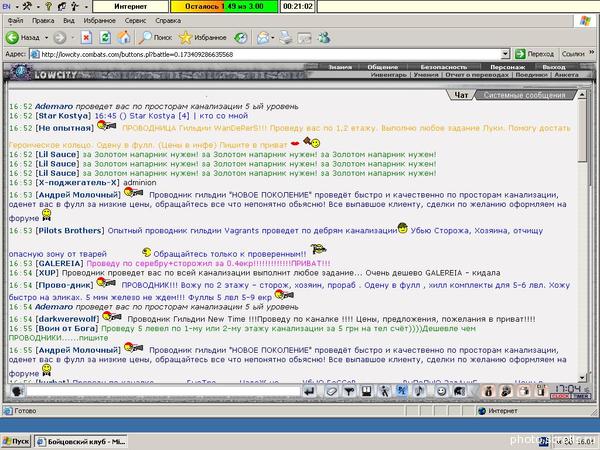This screenshot has height=450, width=600.
Task: Clear chat with the eraser icon
Action: tap(331, 391)
